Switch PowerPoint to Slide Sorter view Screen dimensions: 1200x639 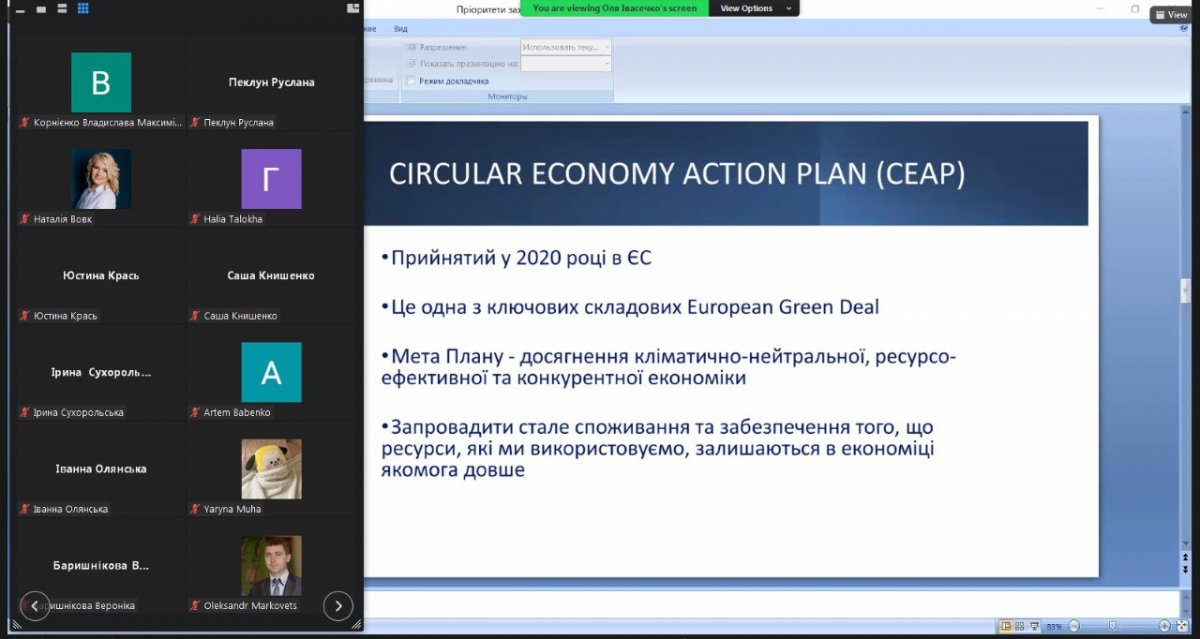[x=1021, y=627]
